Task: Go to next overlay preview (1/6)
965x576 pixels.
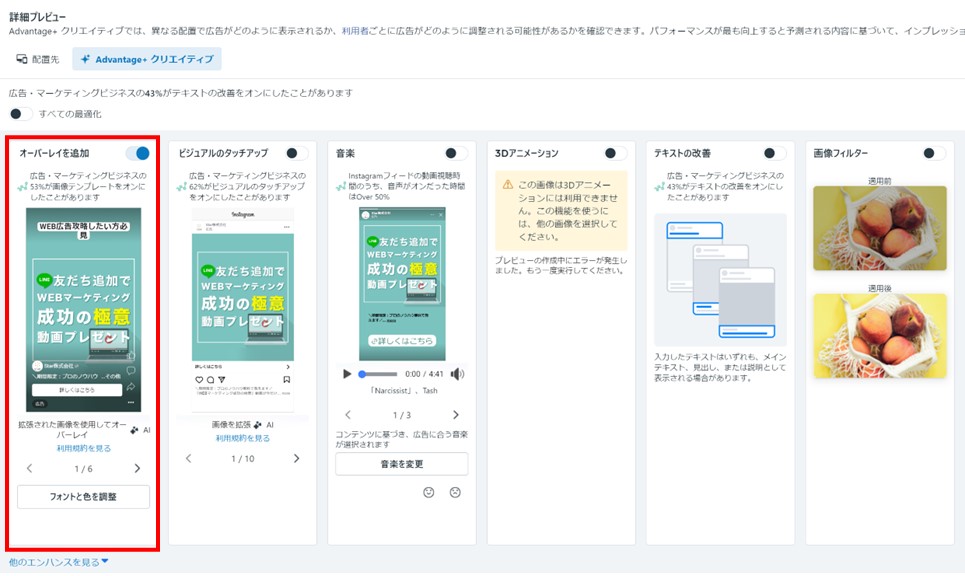Action: click(x=137, y=468)
